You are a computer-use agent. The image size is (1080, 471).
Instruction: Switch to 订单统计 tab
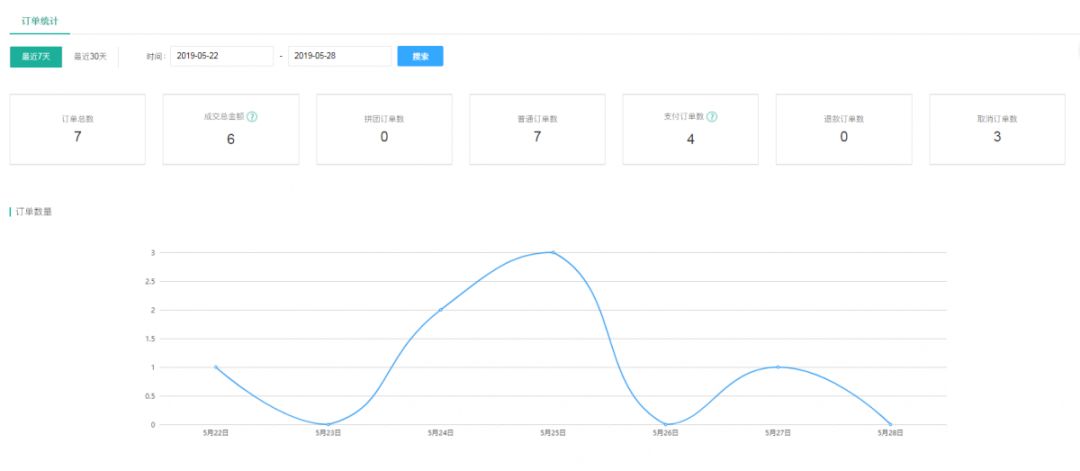(x=39, y=20)
